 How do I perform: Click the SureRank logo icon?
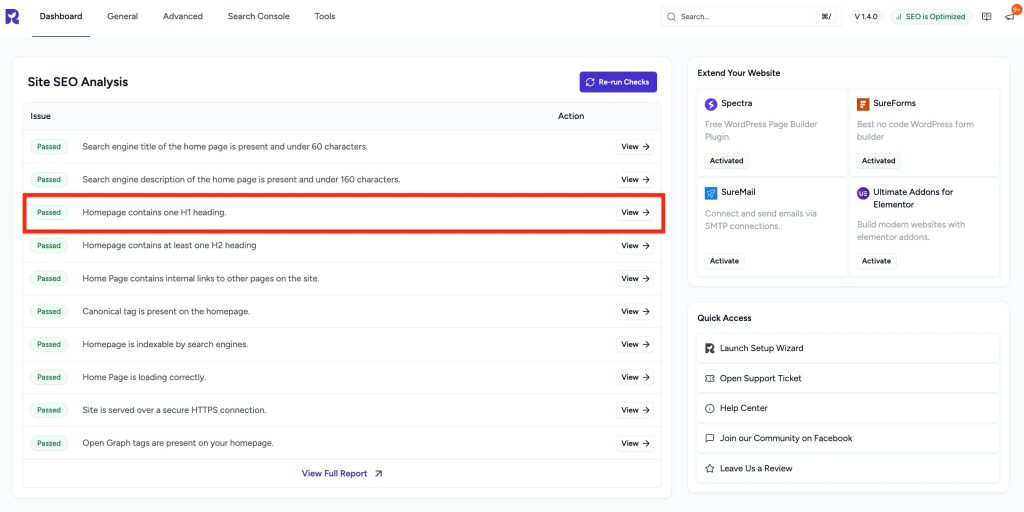[12, 17]
